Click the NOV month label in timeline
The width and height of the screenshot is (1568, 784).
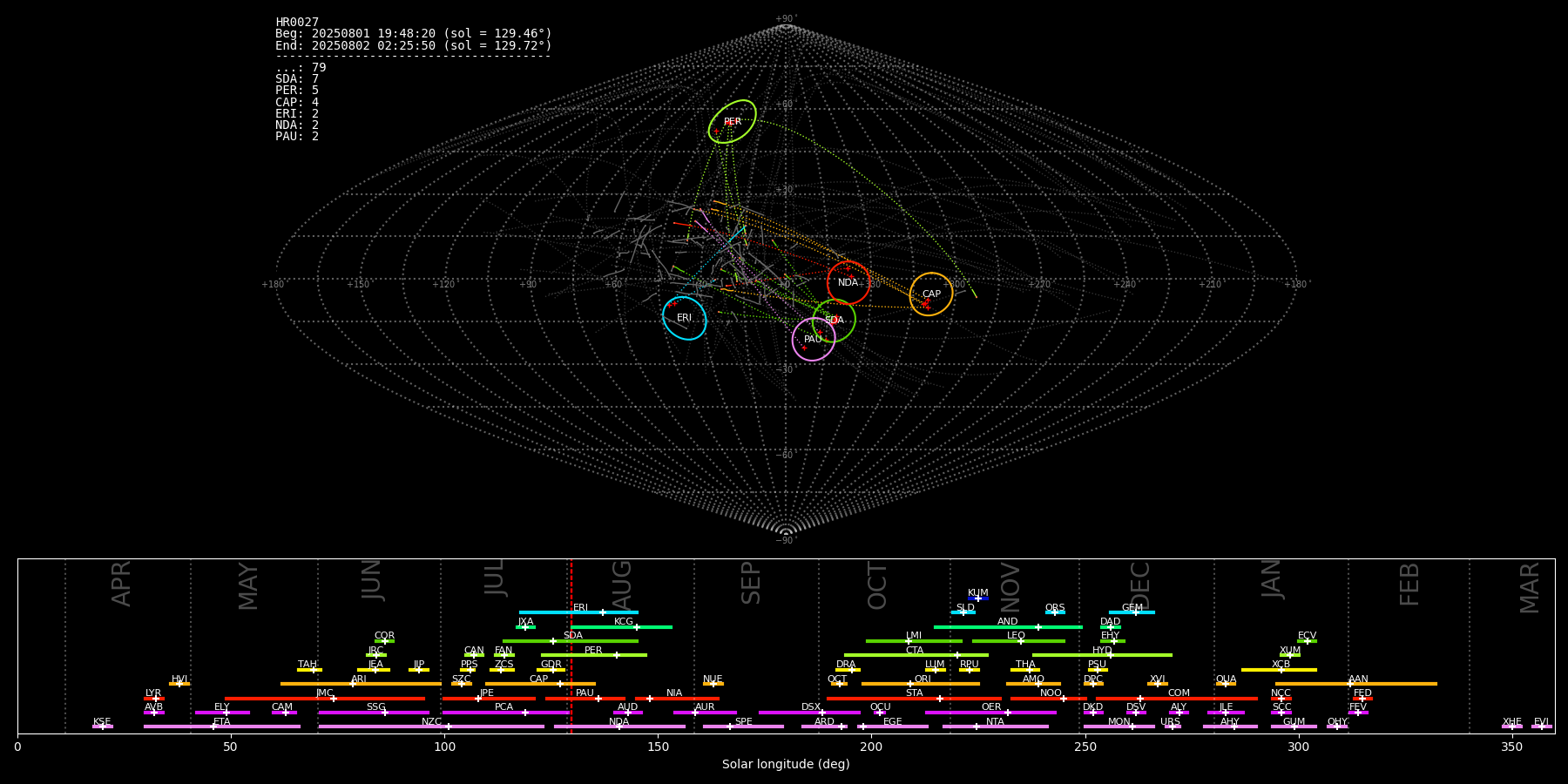click(1010, 586)
